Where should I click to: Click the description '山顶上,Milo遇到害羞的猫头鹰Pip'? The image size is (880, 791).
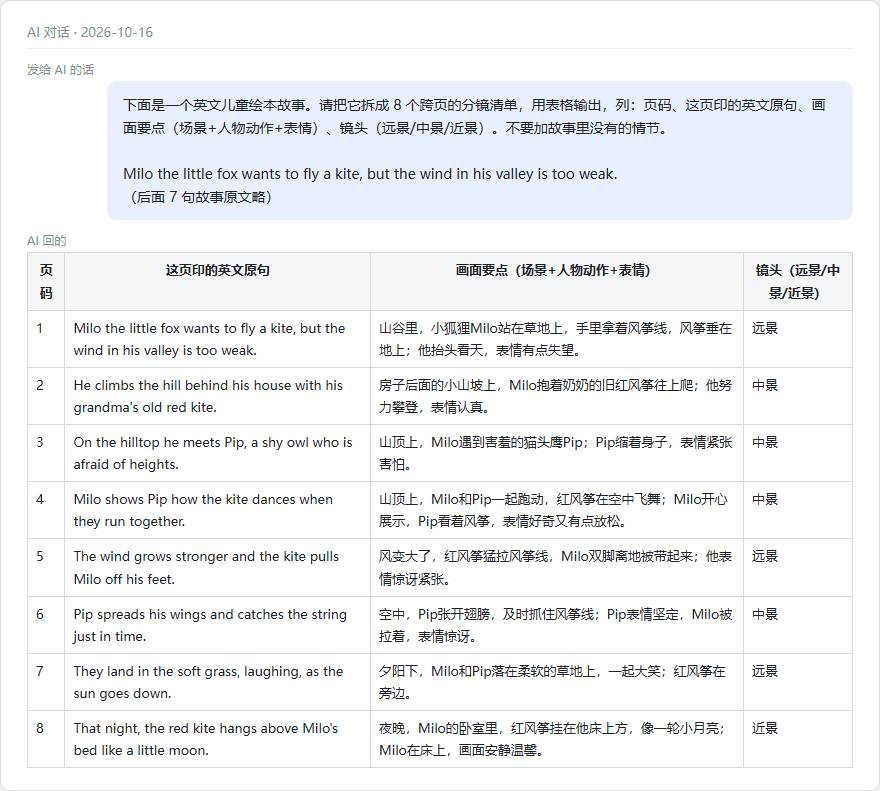pos(556,453)
